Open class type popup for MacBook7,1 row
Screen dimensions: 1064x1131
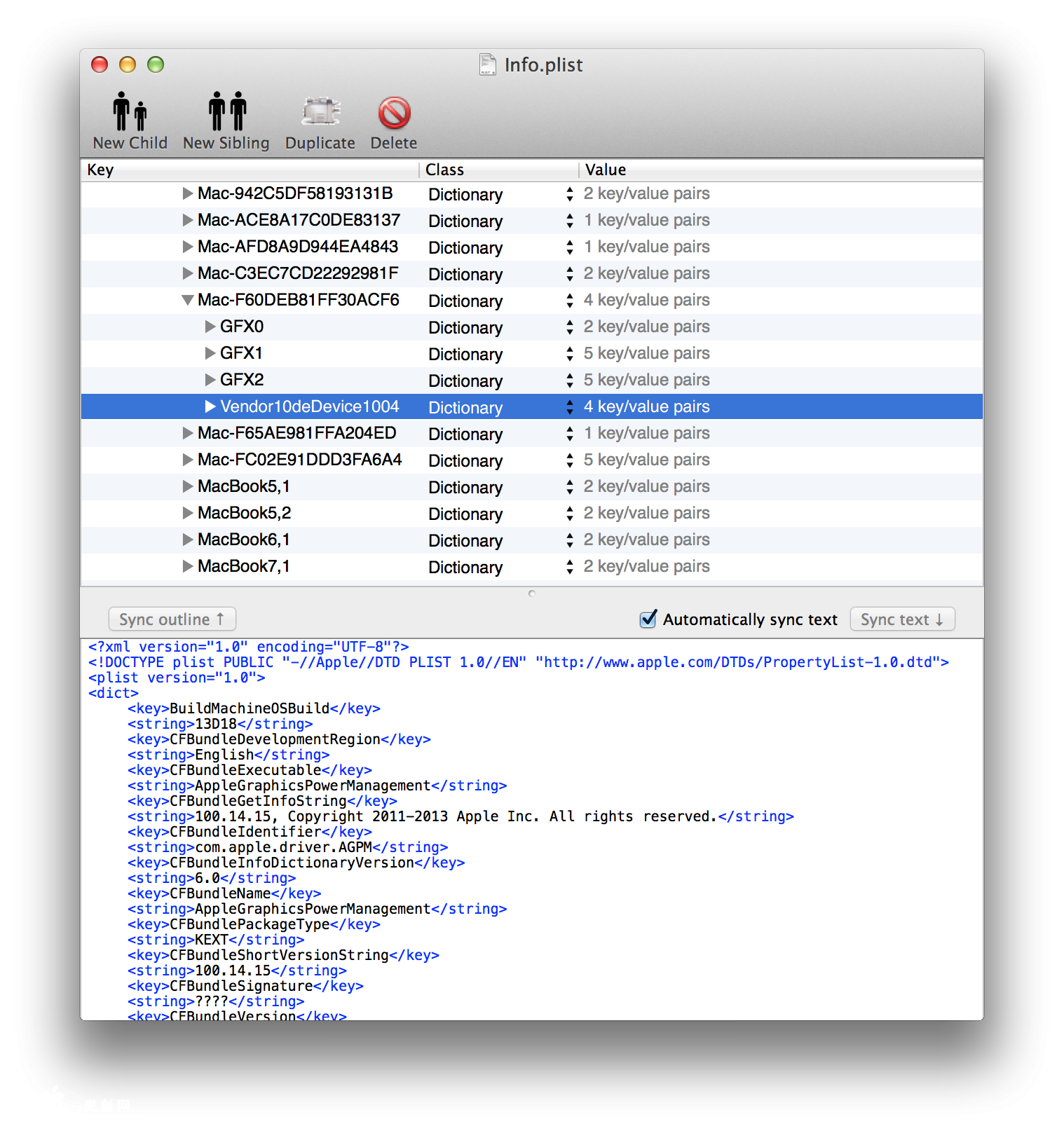pos(569,567)
